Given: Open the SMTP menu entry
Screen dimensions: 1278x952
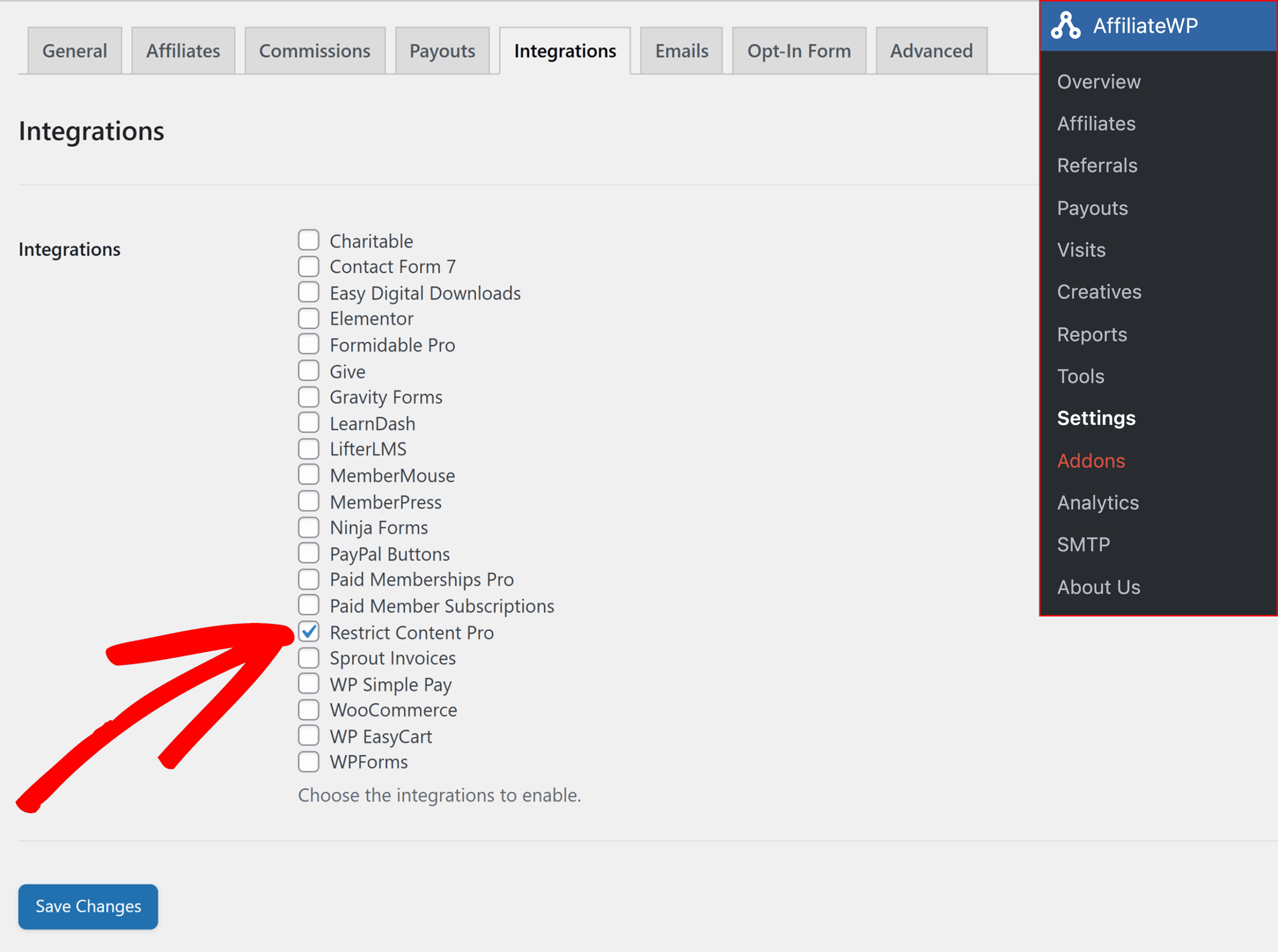Looking at the screenshot, I should coord(1083,545).
